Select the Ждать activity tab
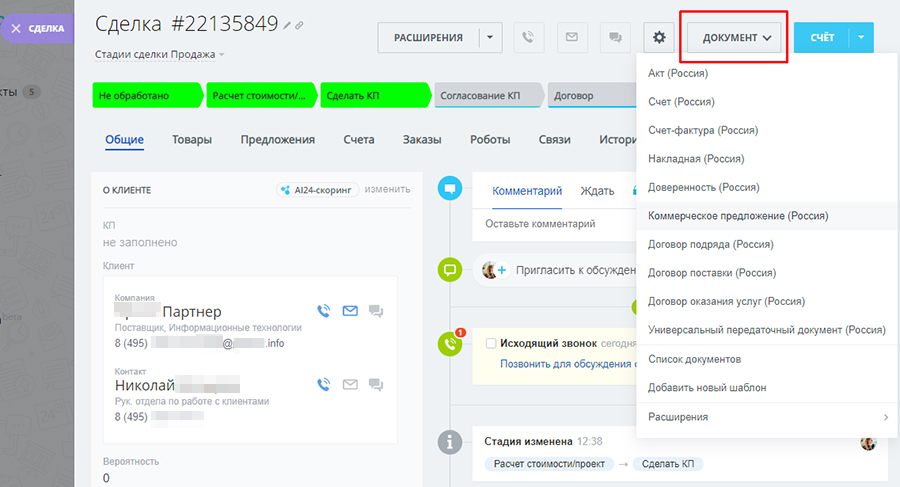This screenshot has height=487, width=900. pyautogui.click(x=597, y=191)
